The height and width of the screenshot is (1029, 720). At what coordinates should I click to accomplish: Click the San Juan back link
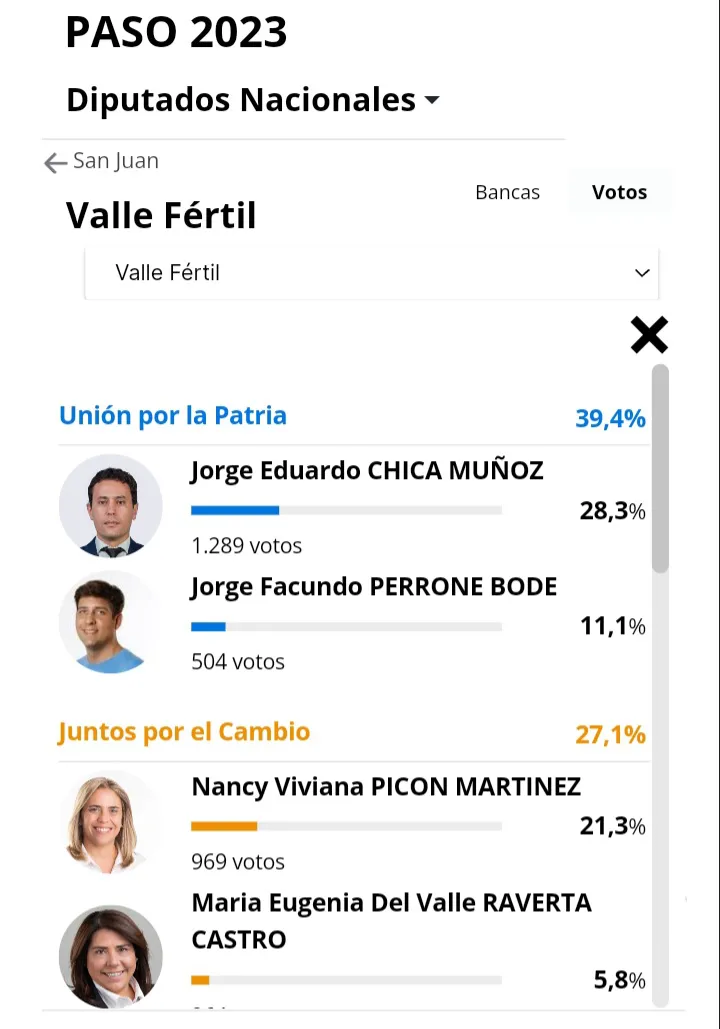[x=116, y=161]
